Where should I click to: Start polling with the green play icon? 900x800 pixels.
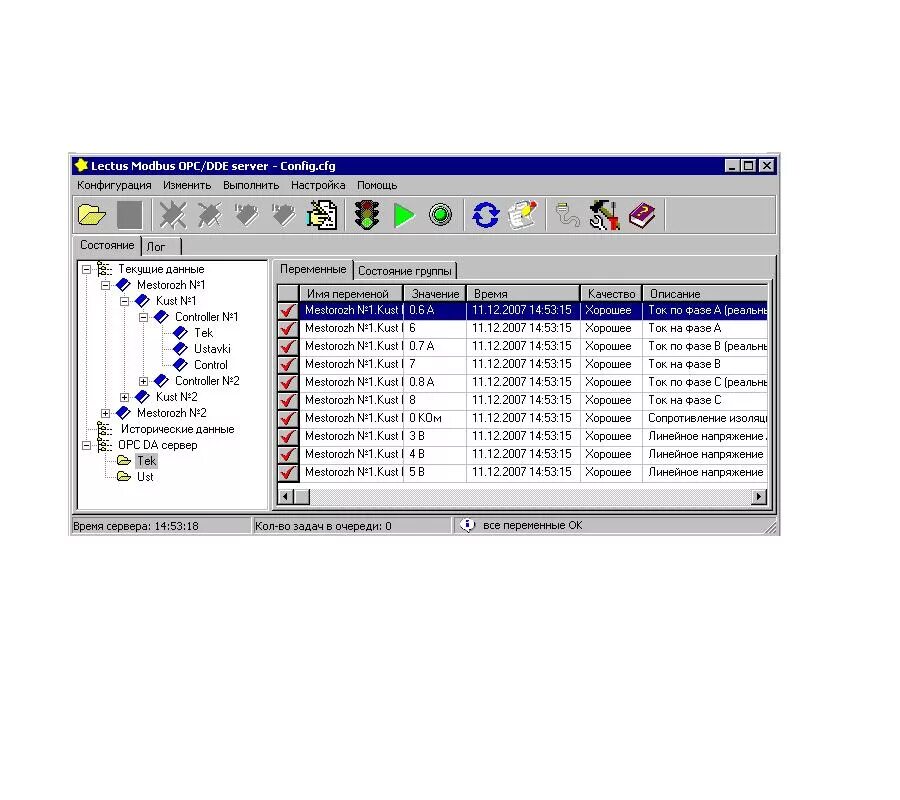click(404, 216)
